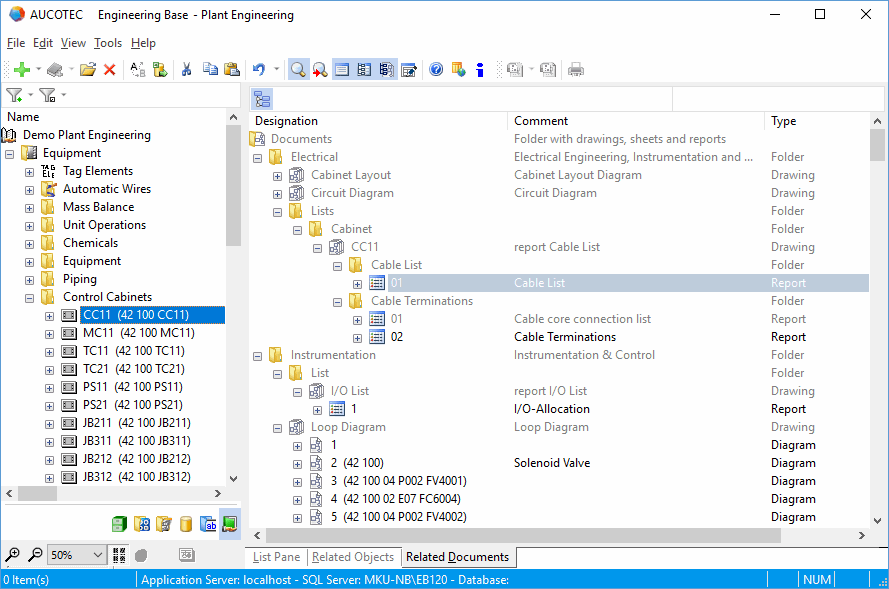Click the Designation column header
Screen dimensions: 889x589
(286, 121)
